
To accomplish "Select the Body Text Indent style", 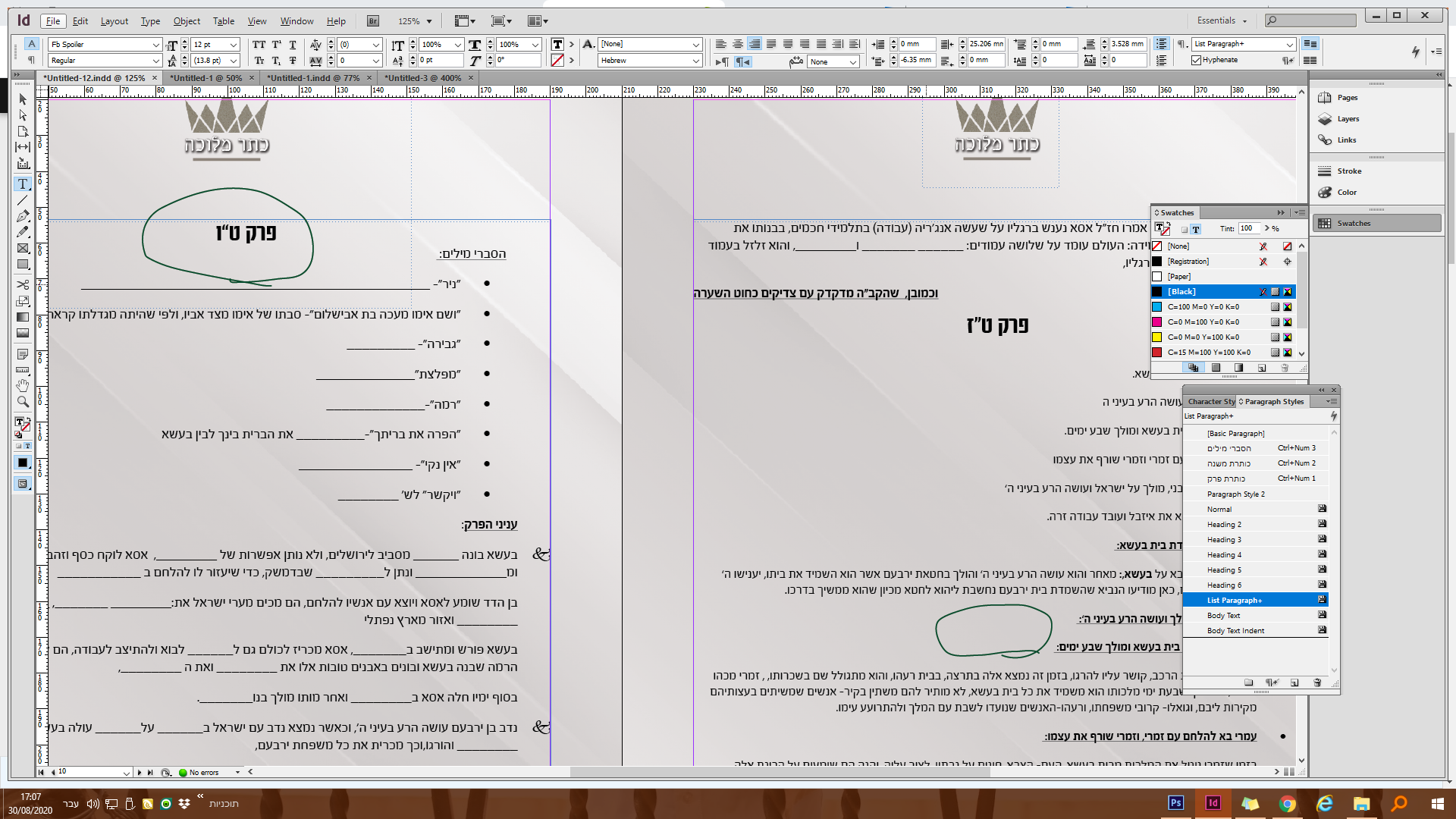I will pos(1235,631).
